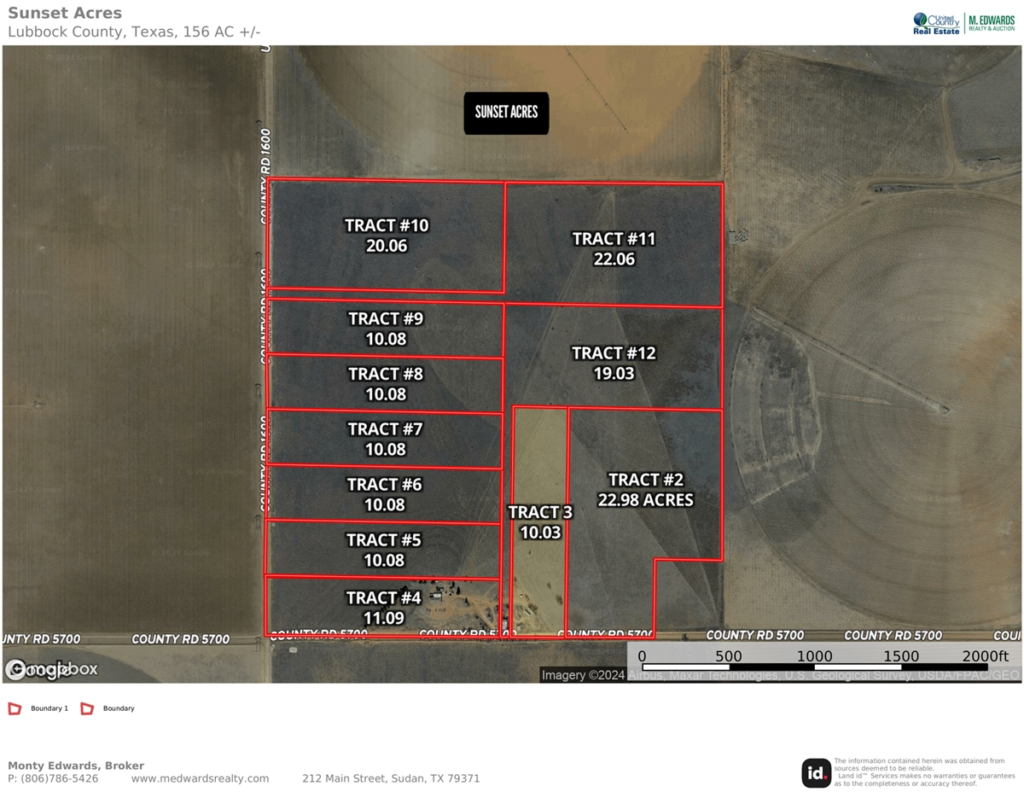Click the SUNSET ACRES map title label
The width and height of the screenshot is (1024, 792).
(506, 113)
